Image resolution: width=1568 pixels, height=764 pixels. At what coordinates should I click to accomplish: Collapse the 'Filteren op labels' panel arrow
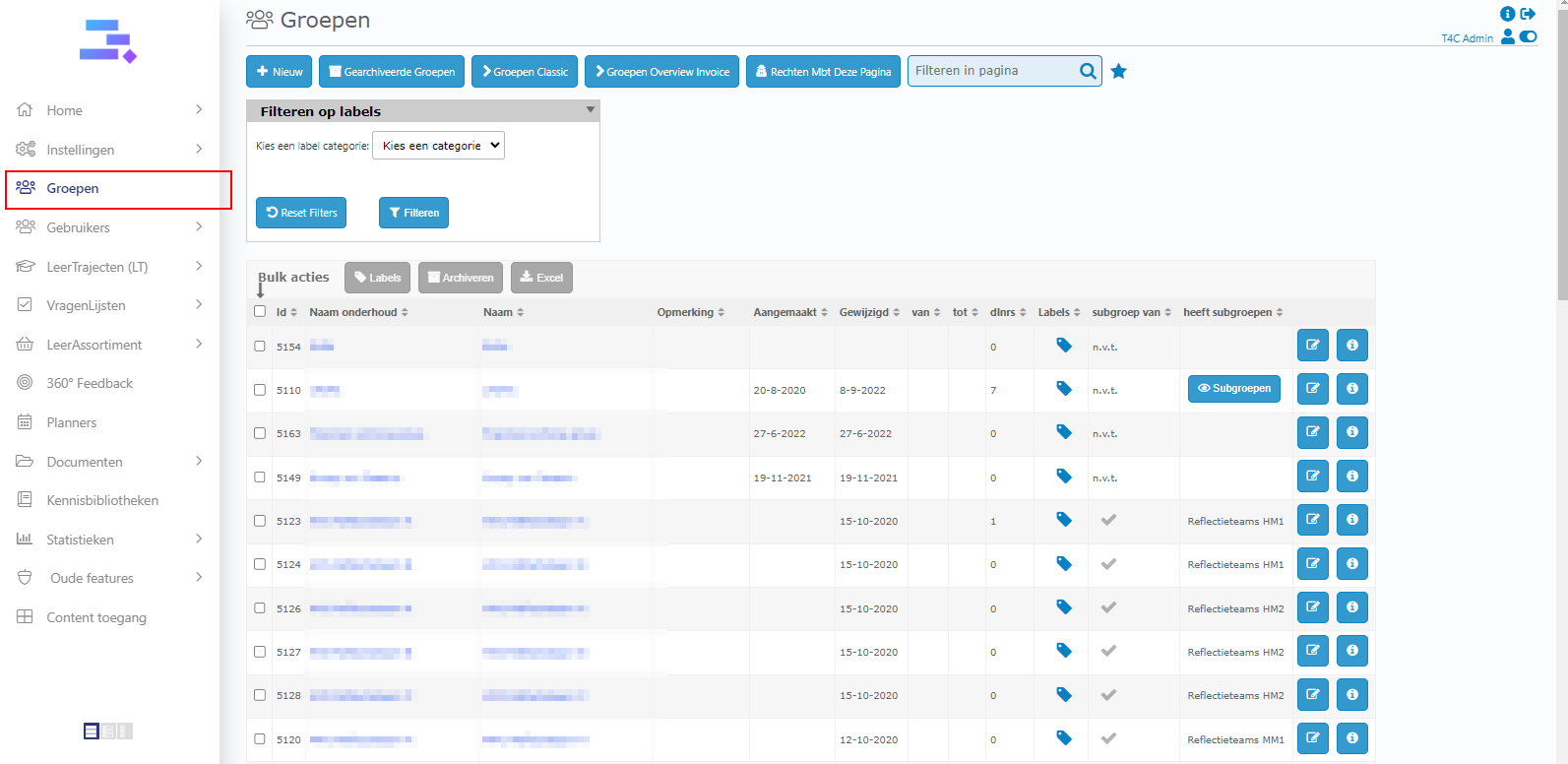pos(590,109)
